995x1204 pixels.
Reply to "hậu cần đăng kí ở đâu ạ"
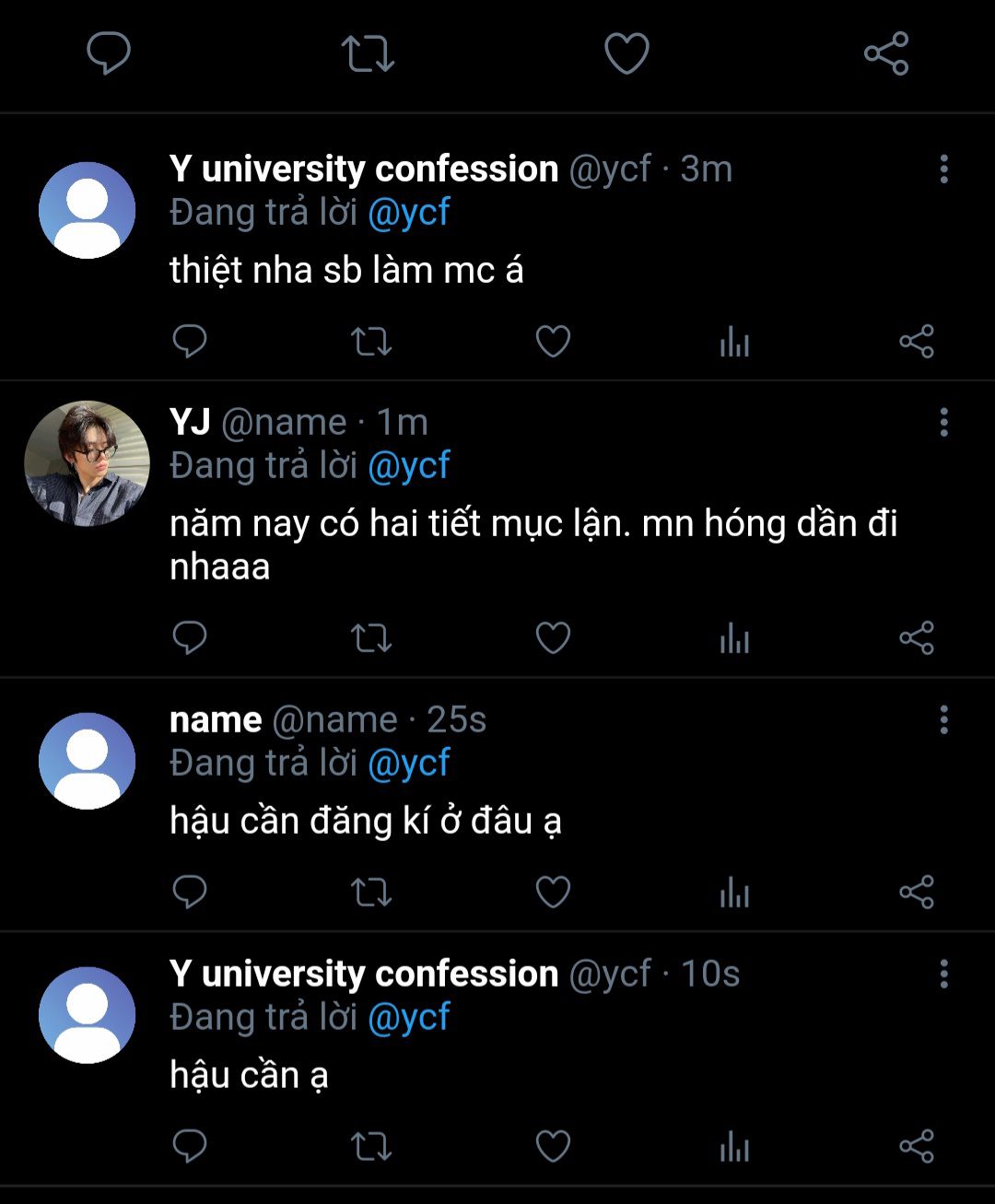tap(190, 892)
